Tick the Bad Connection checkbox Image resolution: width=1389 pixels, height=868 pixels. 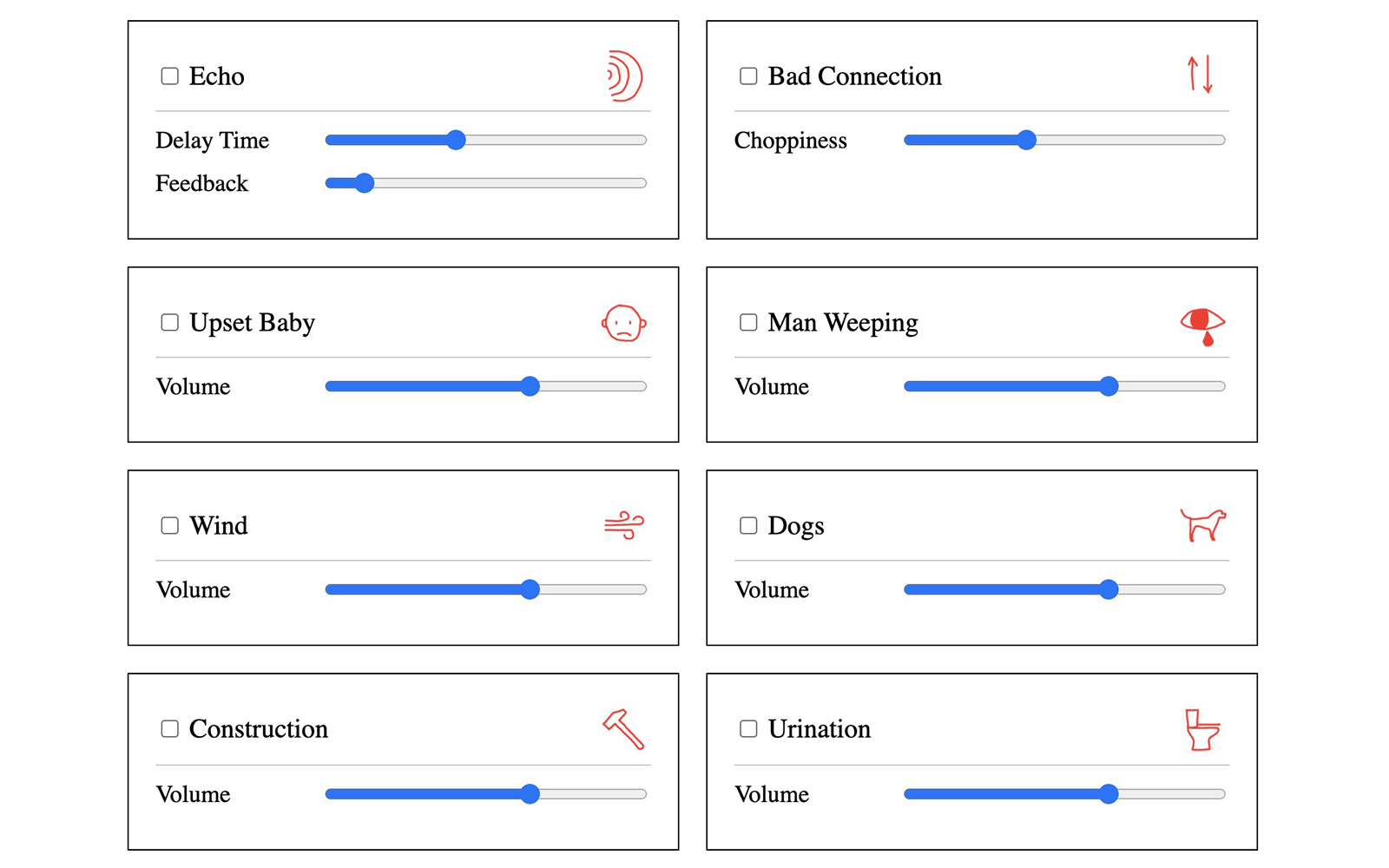pyautogui.click(x=748, y=76)
